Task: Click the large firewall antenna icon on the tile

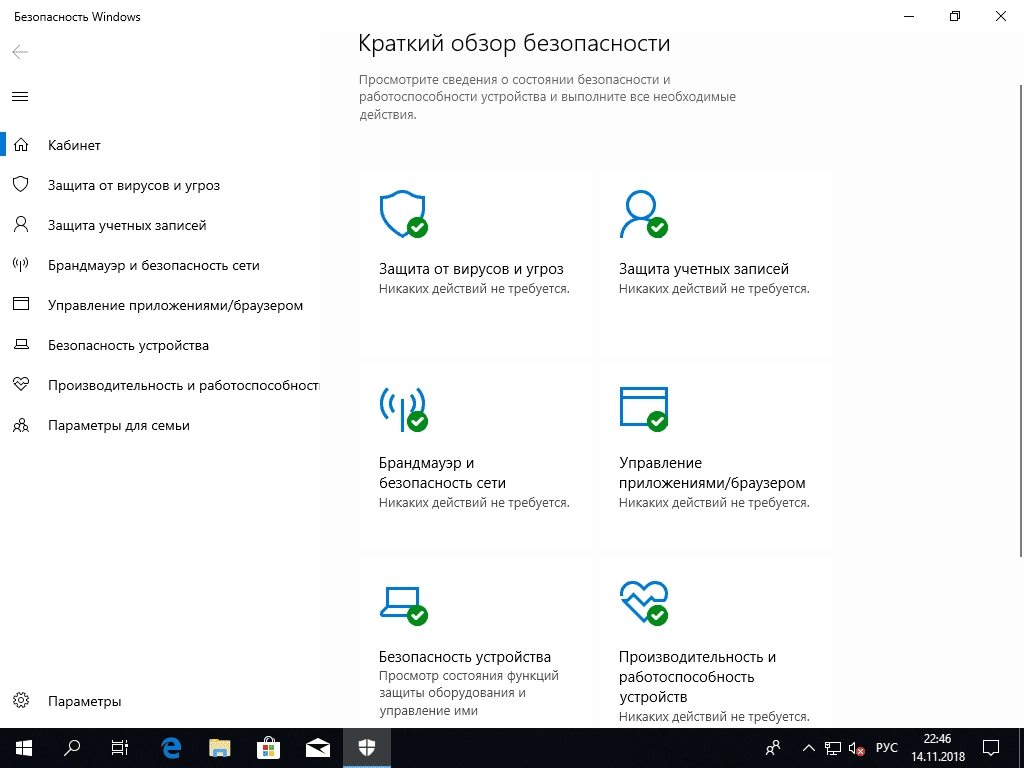Action: point(404,409)
